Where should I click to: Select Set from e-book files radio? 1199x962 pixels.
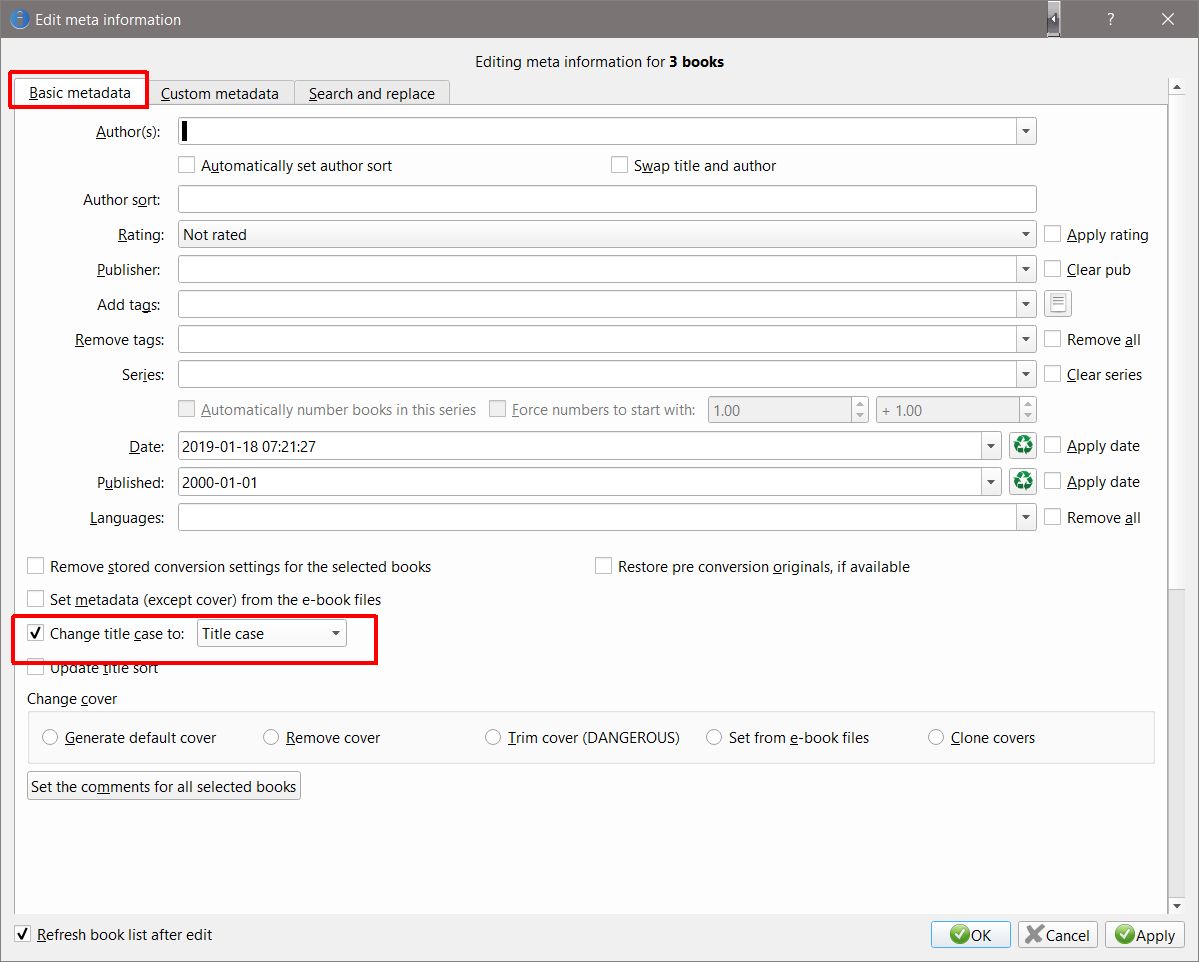[713, 737]
